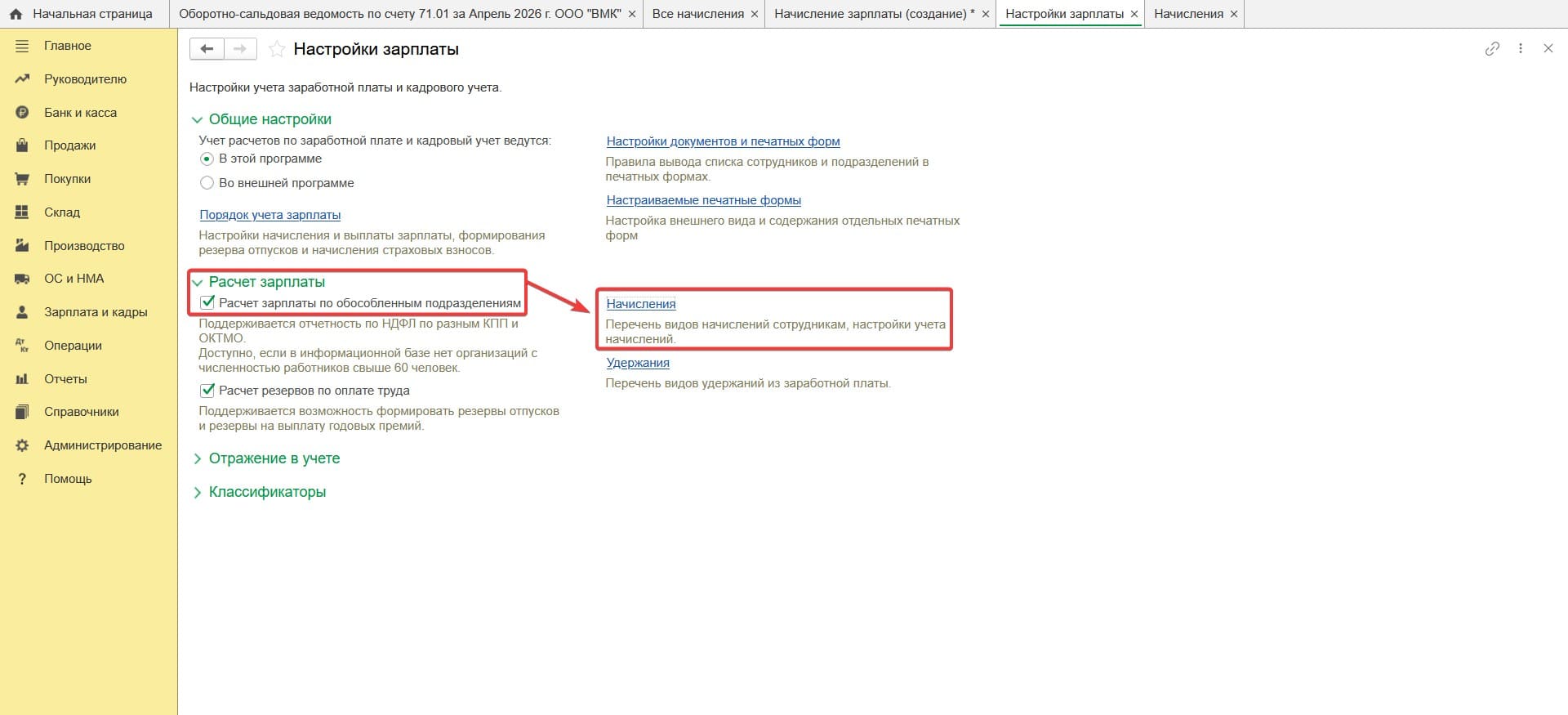Go forward with the right arrow button
The width and height of the screenshot is (1568, 715).
coord(240,49)
